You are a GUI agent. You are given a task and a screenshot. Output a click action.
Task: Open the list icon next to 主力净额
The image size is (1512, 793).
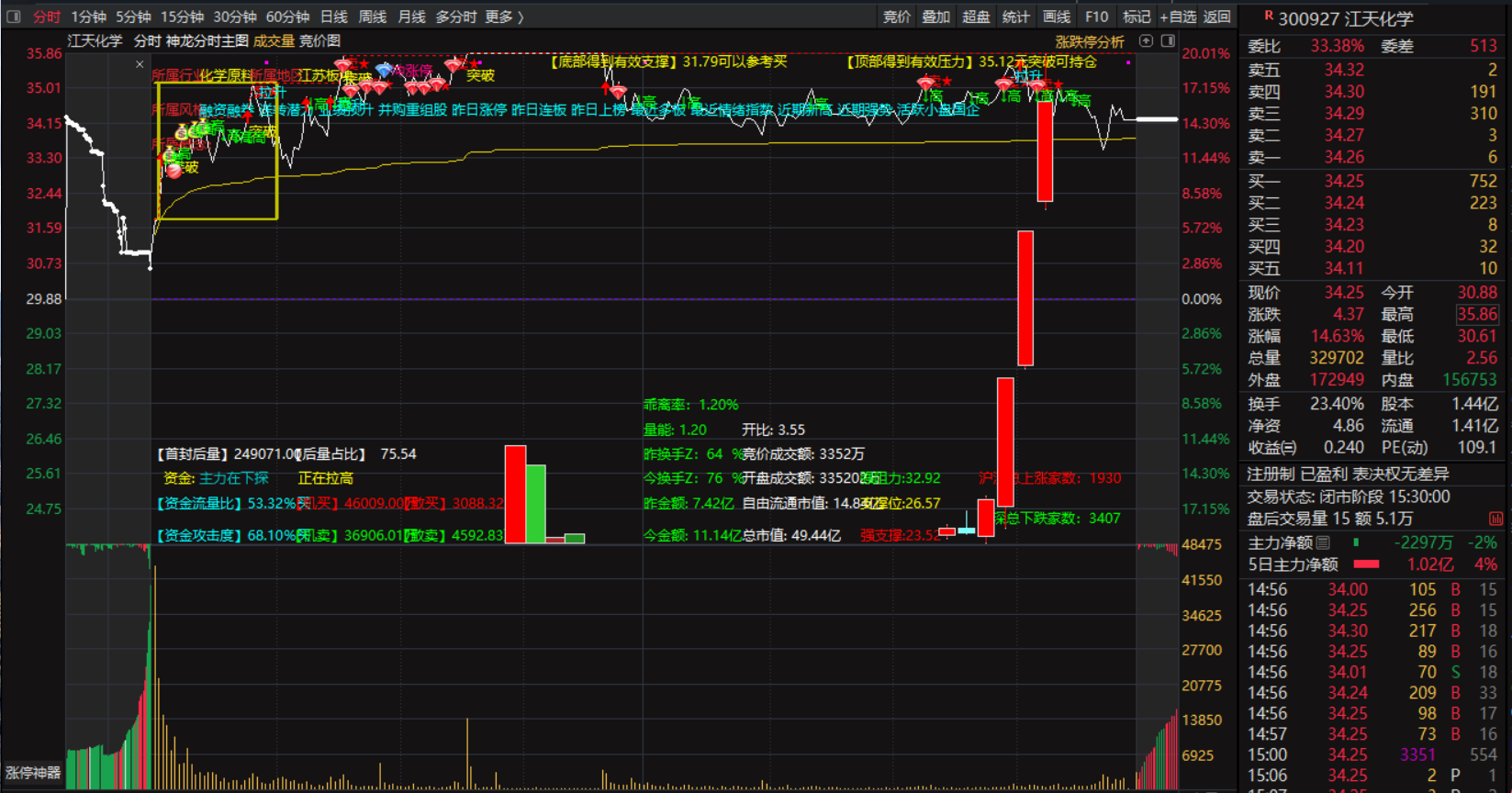coord(1323,543)
